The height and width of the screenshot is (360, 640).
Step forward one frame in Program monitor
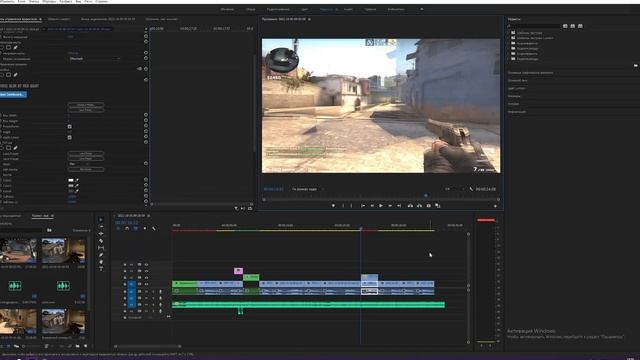pyautogui.click(x=390, y=206)
